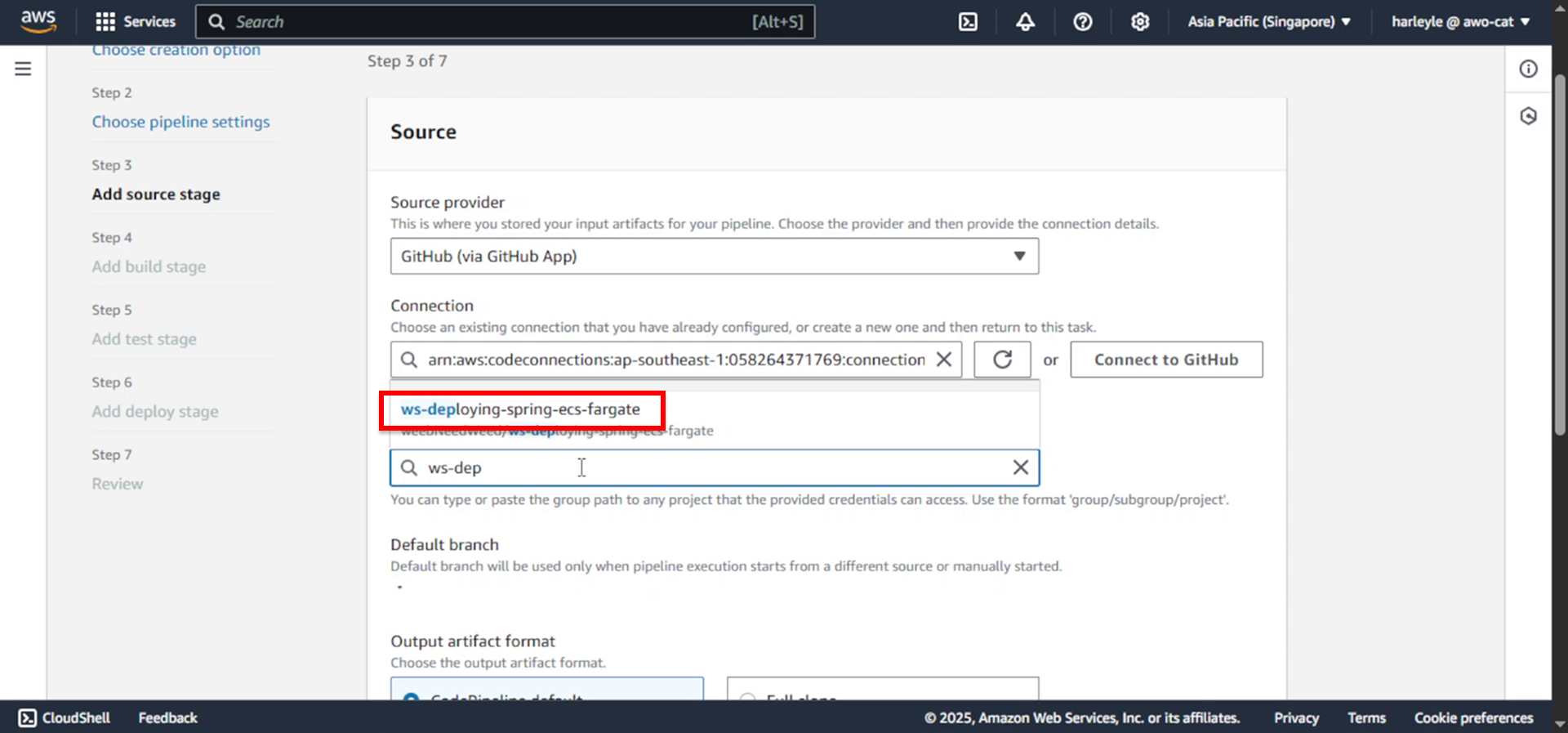Click the Connect to GitHub button
This screenshot has height=733, width=1568.
1166,360
